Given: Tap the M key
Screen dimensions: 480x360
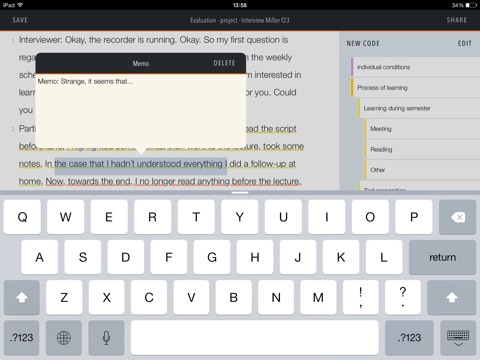Looking at the screenshot, I should (x=318, y=297).
